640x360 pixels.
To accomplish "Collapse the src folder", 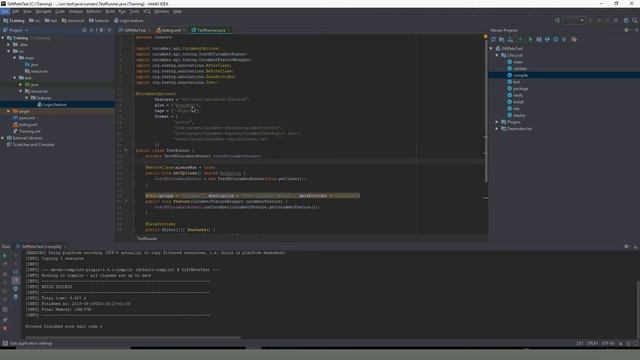I will pyautogui.click(x=9, y=51).
